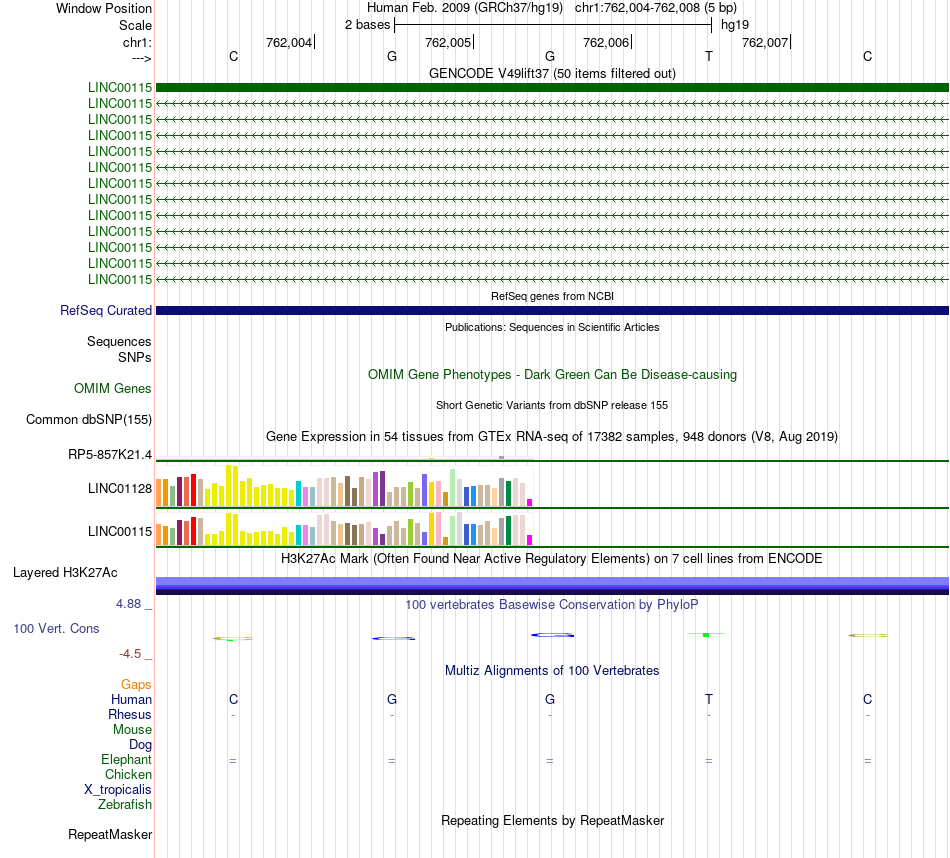Click the LINC01128 GTEx expression bar chart
Screen dimensions: 950x858
coord(344,485)
